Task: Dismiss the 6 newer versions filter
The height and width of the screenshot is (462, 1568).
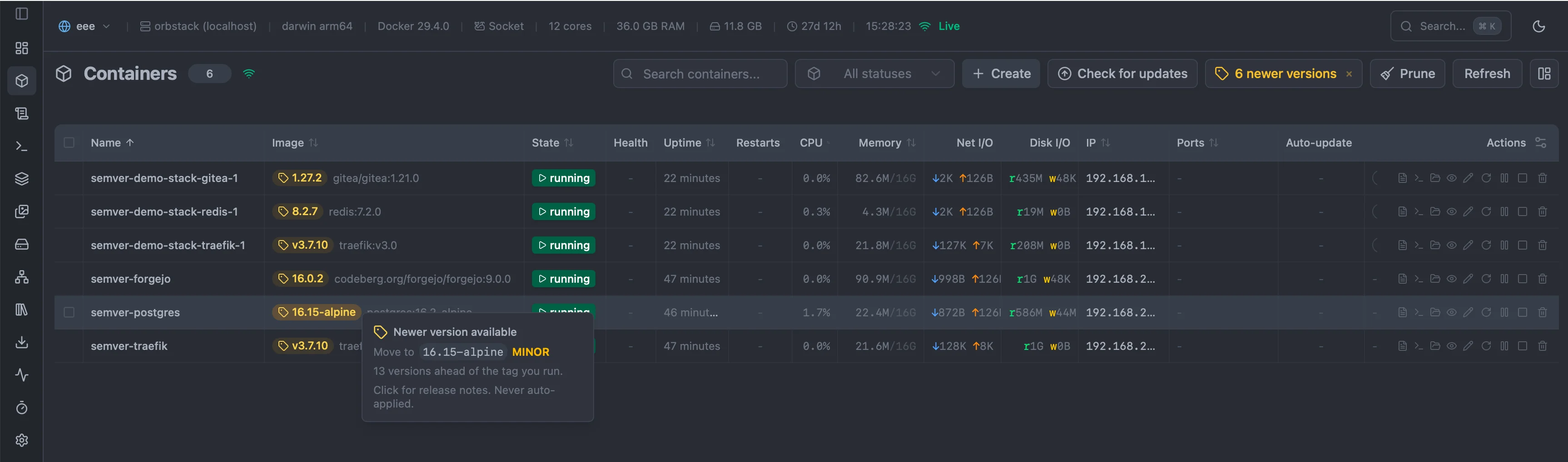Action: coord(1349,74)
